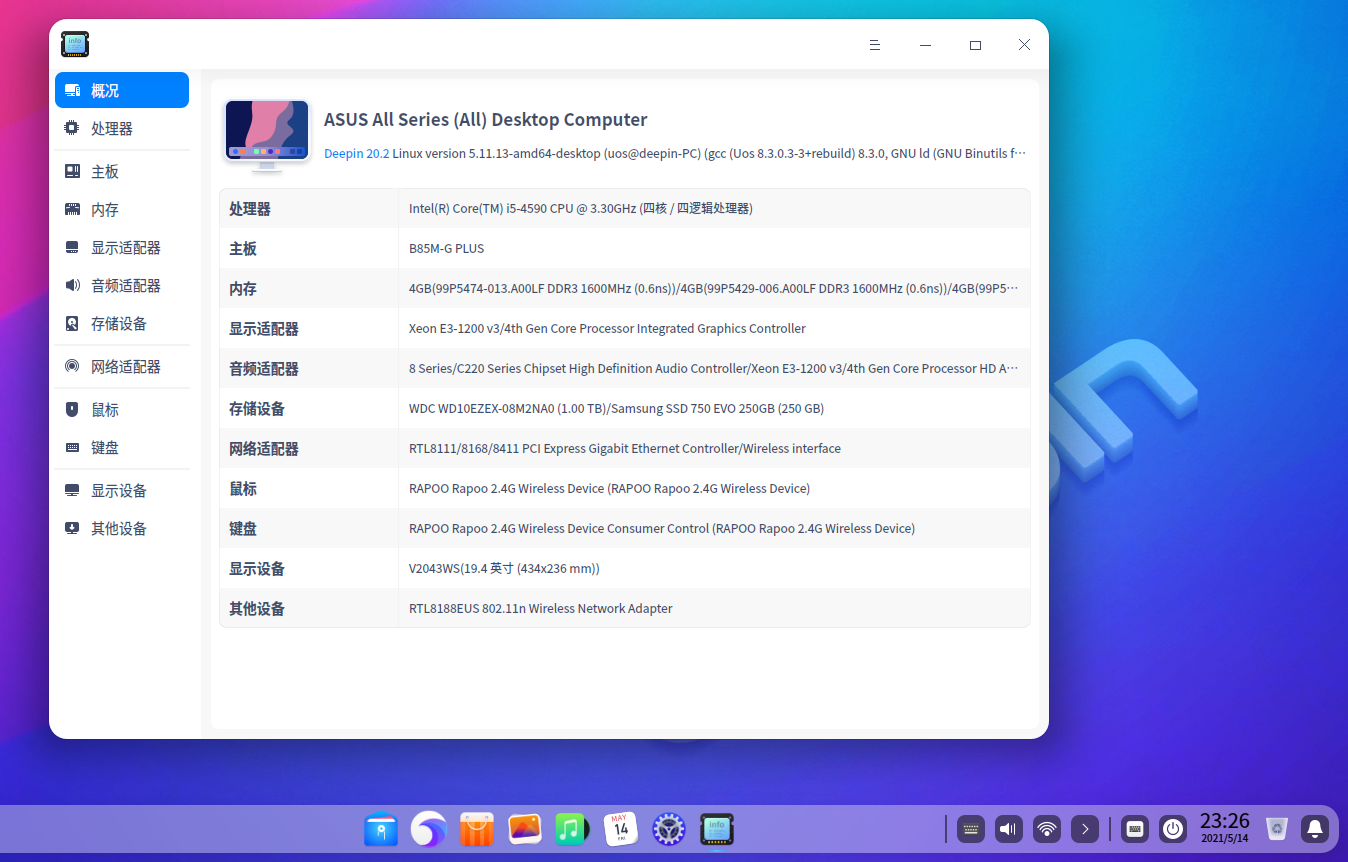Open the File Manager from the dock
1348x862 pixels.
point(381,829)
